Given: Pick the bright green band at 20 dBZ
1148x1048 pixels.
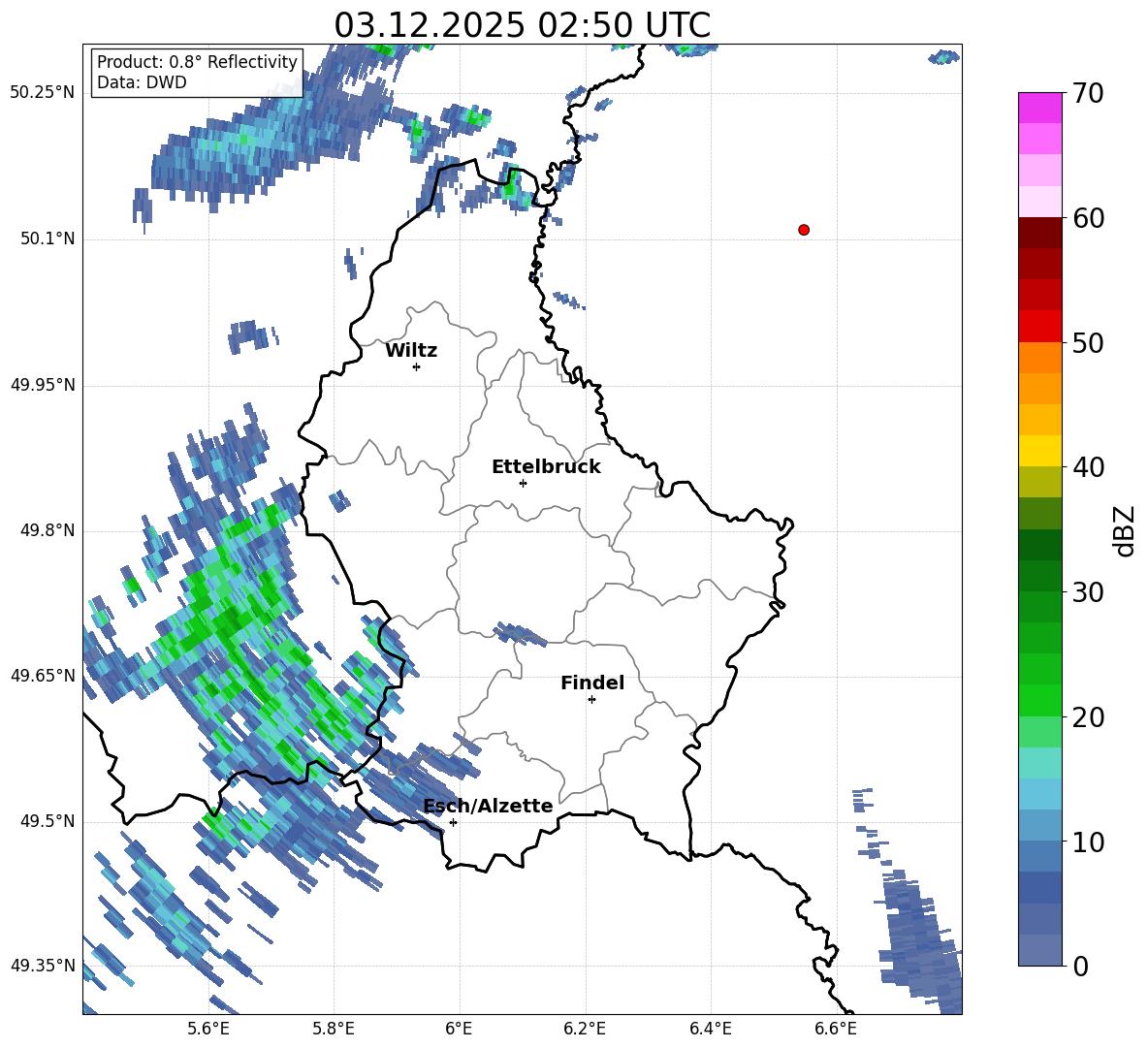Looking at the screenshot, I should pos(1039,701).
